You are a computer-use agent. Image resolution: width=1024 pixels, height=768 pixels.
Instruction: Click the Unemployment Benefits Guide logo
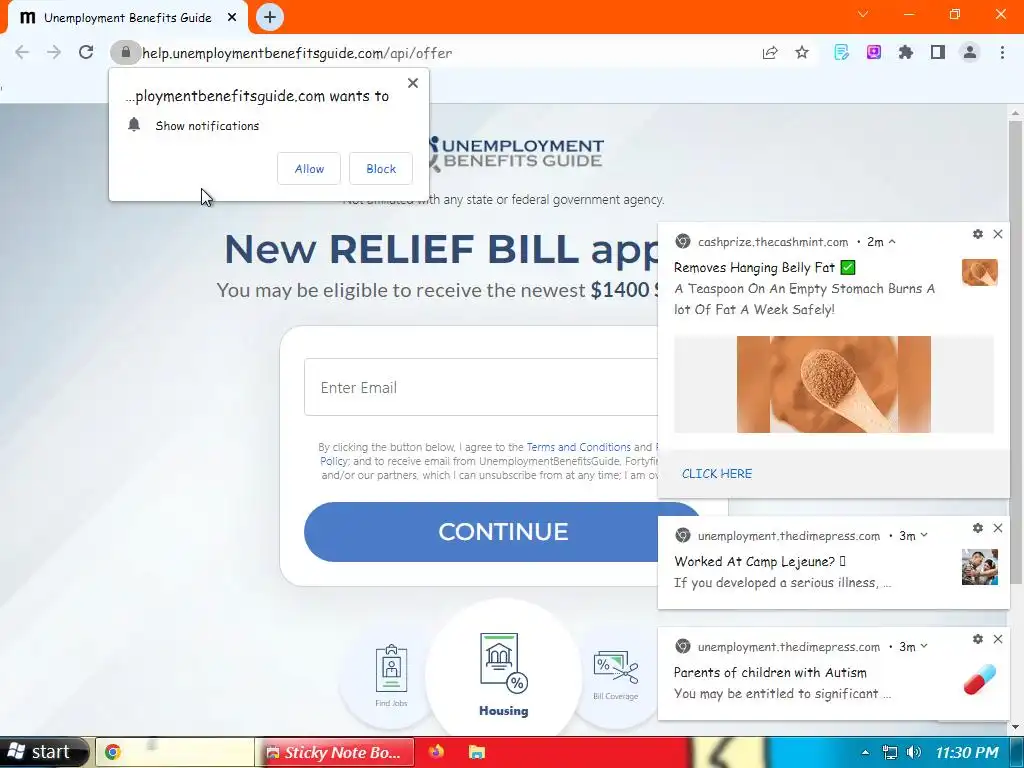[516, 153]
